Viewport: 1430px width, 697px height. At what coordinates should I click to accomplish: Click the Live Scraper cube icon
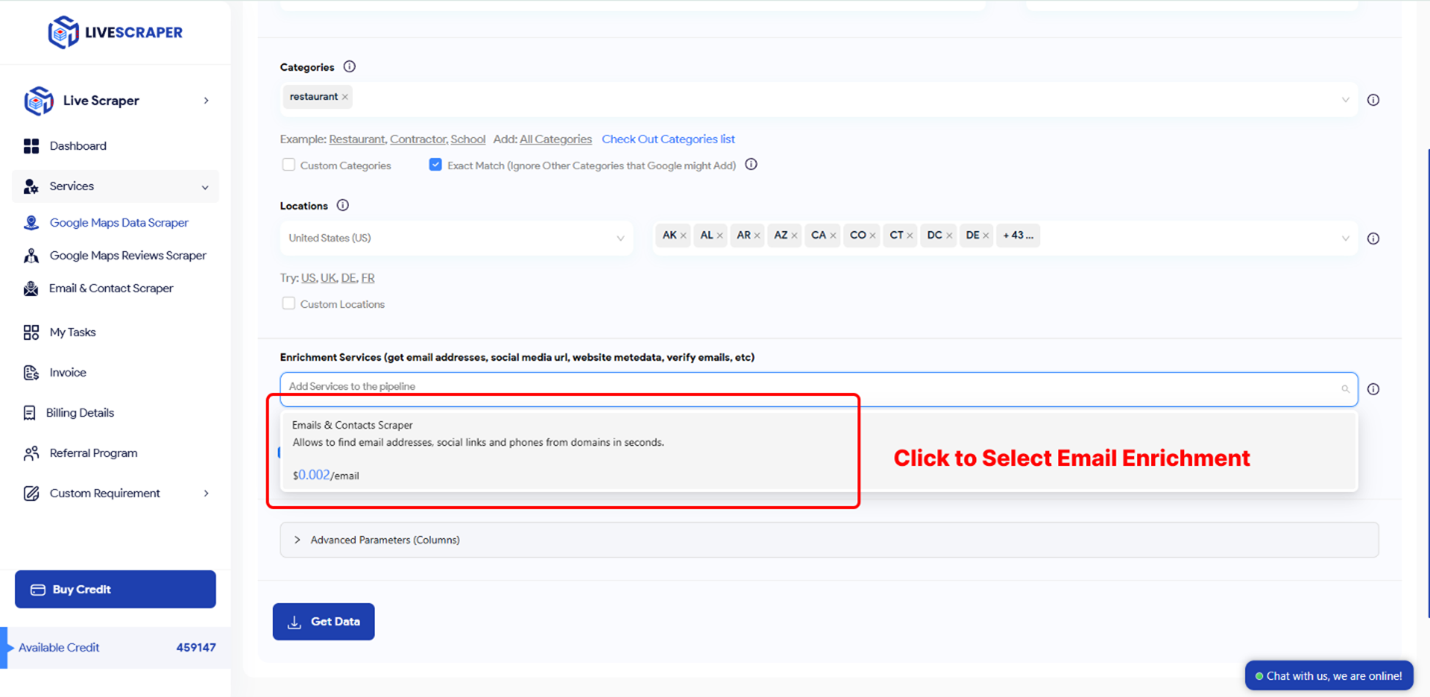[38, 100]
